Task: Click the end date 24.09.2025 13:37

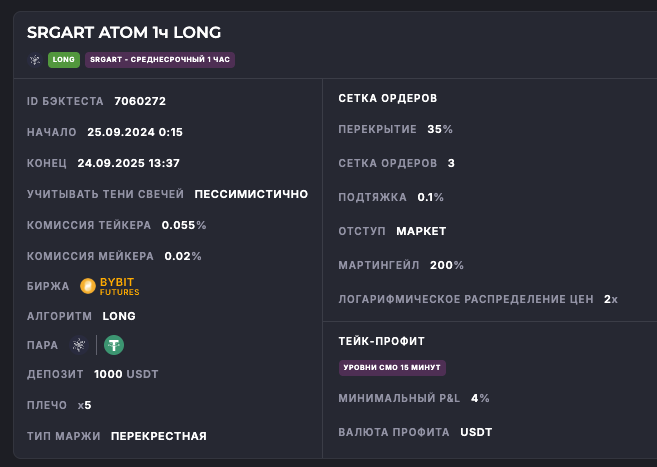Action: [x=128, y=163]
